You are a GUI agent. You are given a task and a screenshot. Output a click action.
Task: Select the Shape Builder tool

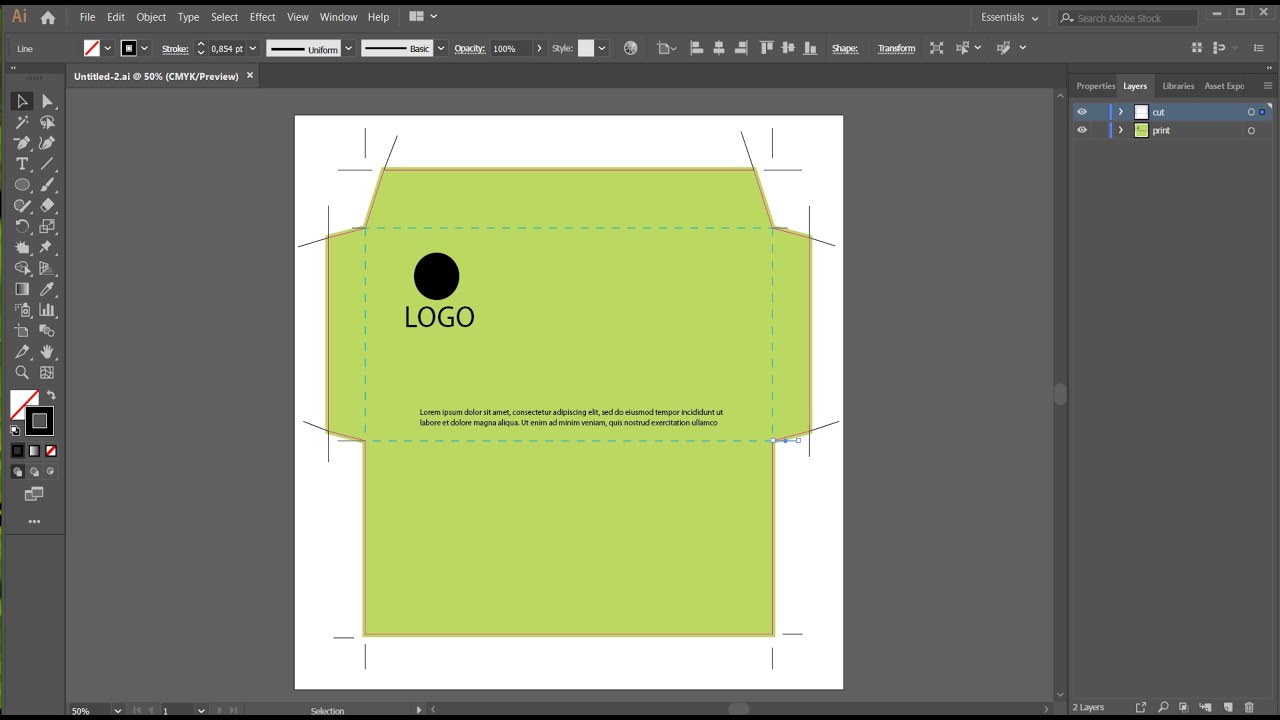click(x=22, y=268)
